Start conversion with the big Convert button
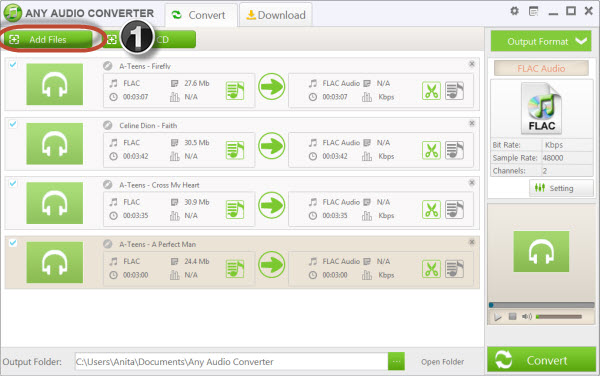The width and height of the screenshot is (600, 376). [541, 360]
